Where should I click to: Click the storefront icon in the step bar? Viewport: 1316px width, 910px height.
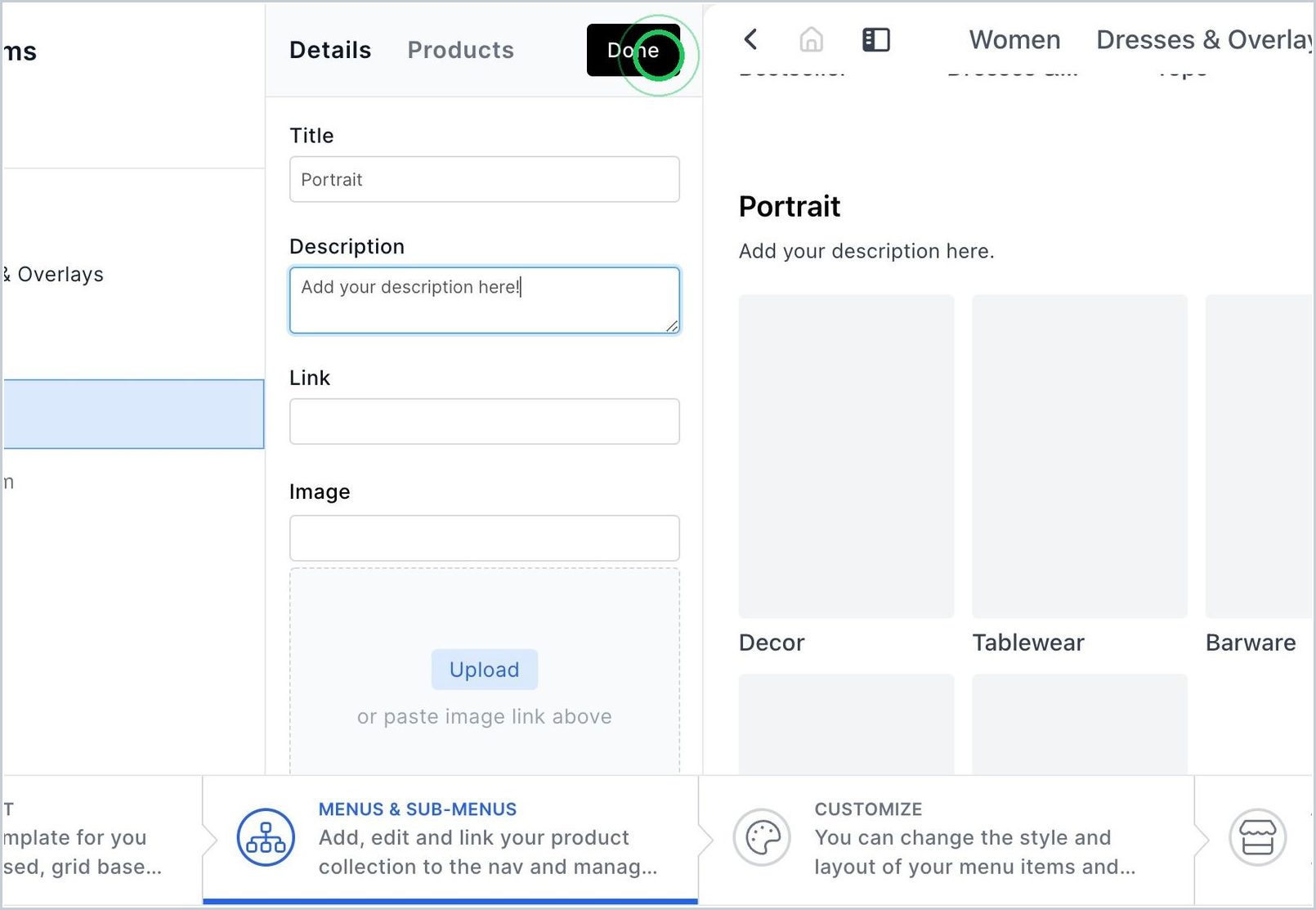pos(1258,837)
